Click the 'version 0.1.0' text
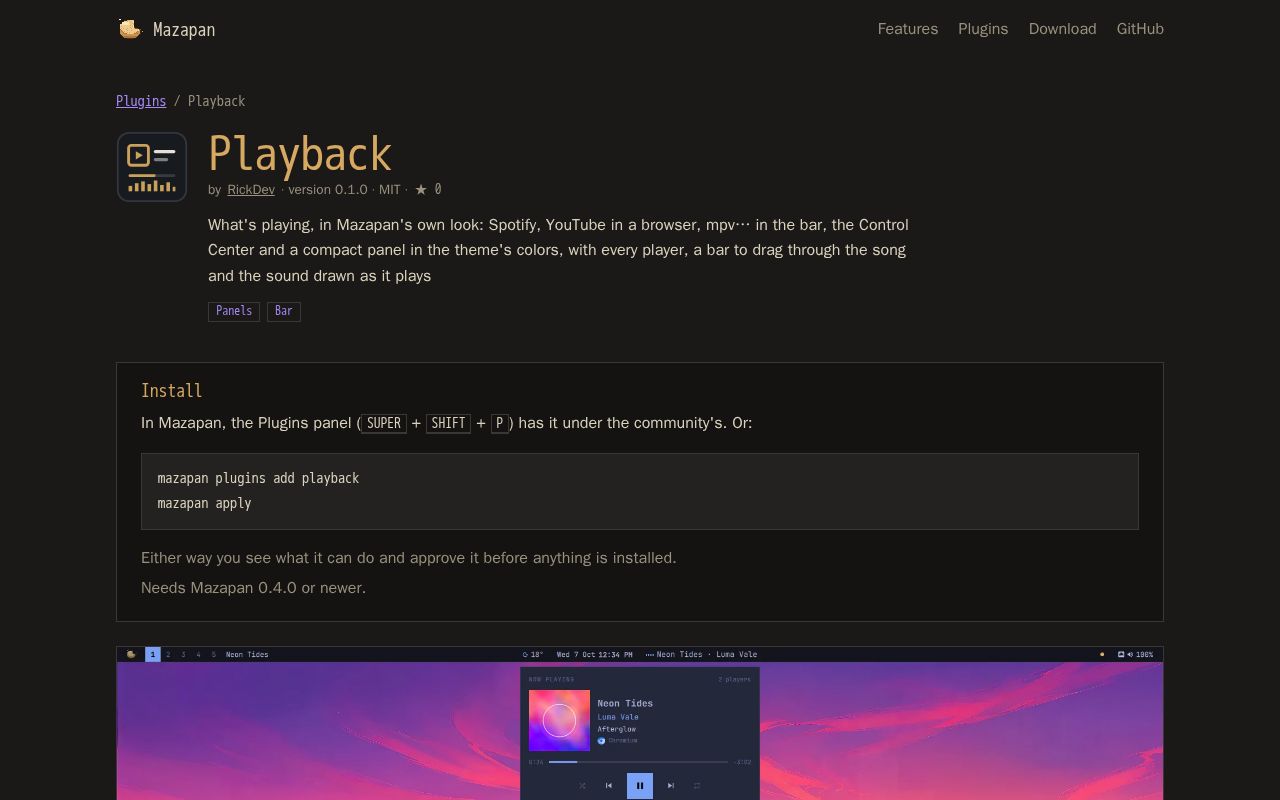Screen dimensions: 1280x800 [328, 189]
